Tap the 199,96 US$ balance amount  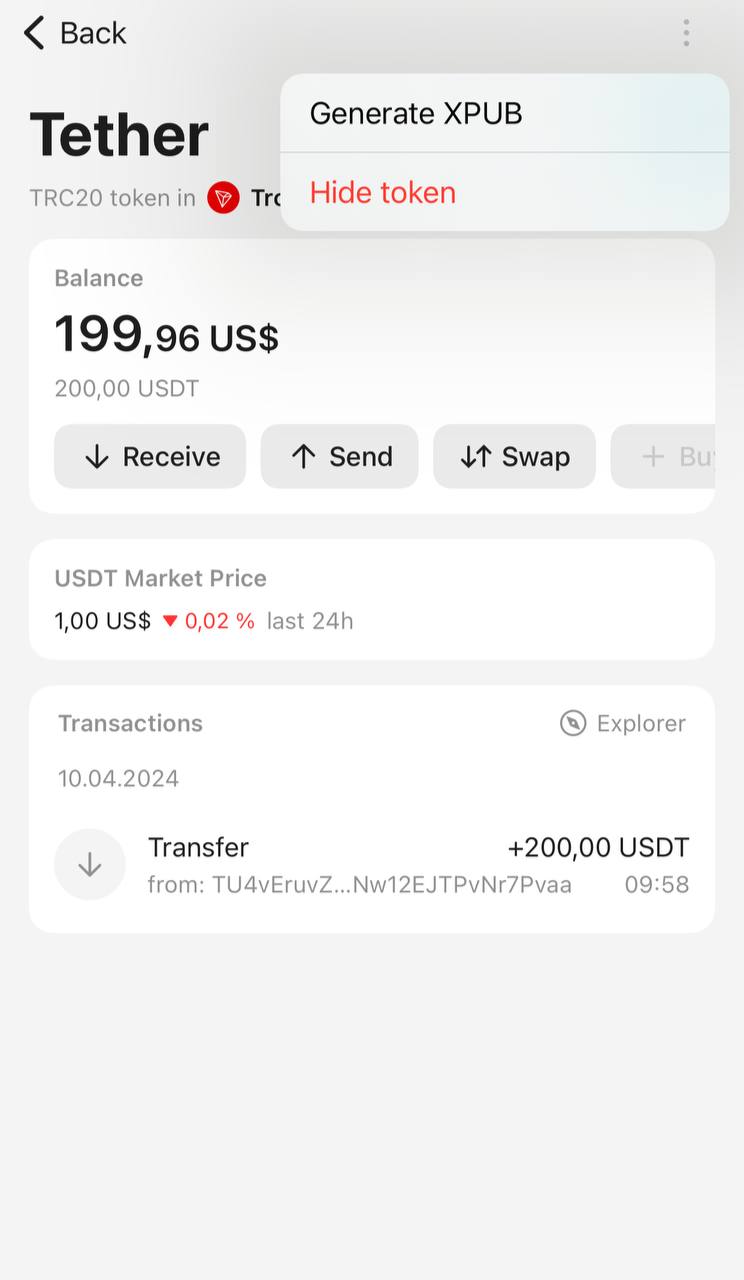(x=166, y=335)
